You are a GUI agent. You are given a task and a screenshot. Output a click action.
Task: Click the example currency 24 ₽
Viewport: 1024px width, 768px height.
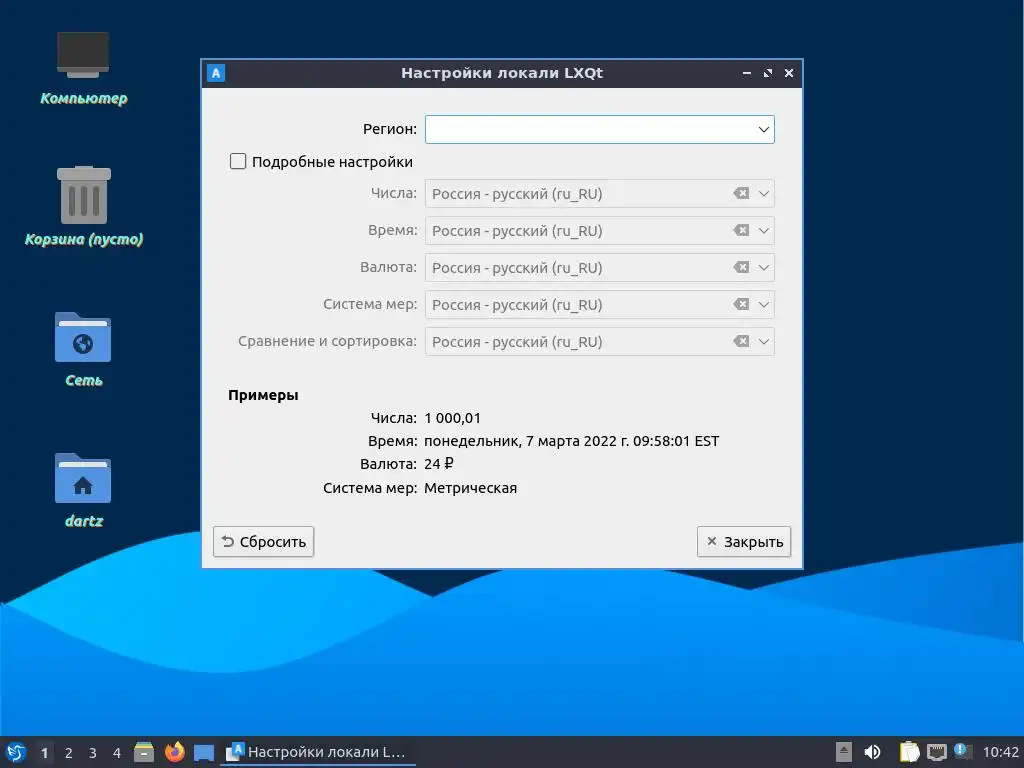(439, 464)
